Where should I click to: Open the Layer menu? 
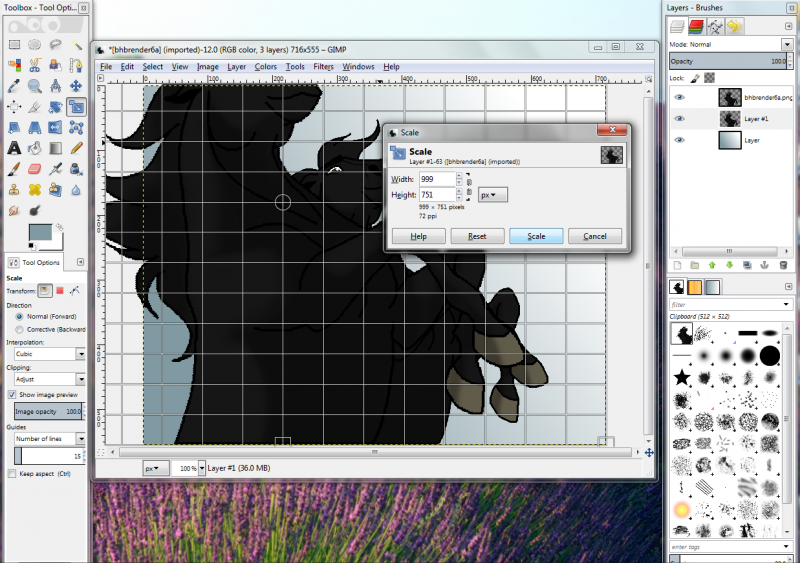click(236, 66)
